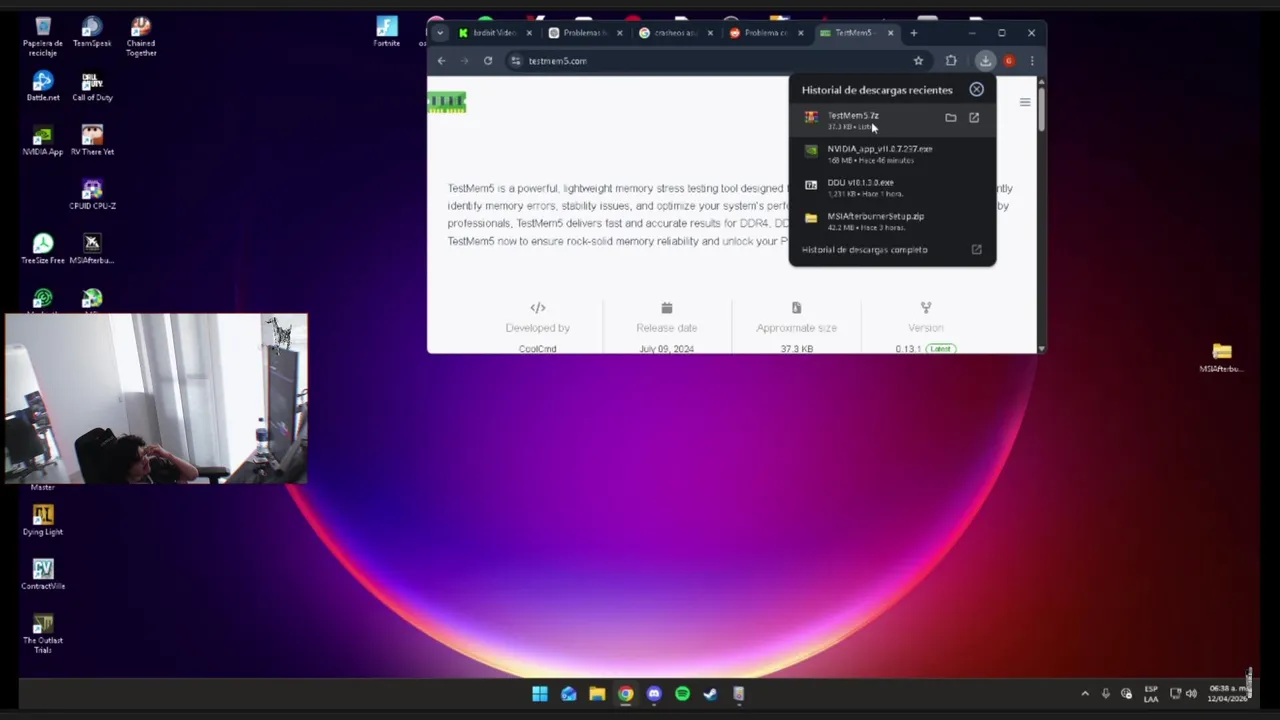Select The Outlast Trials desktop shortcut
1280x720 pixels.
[43, 632]
